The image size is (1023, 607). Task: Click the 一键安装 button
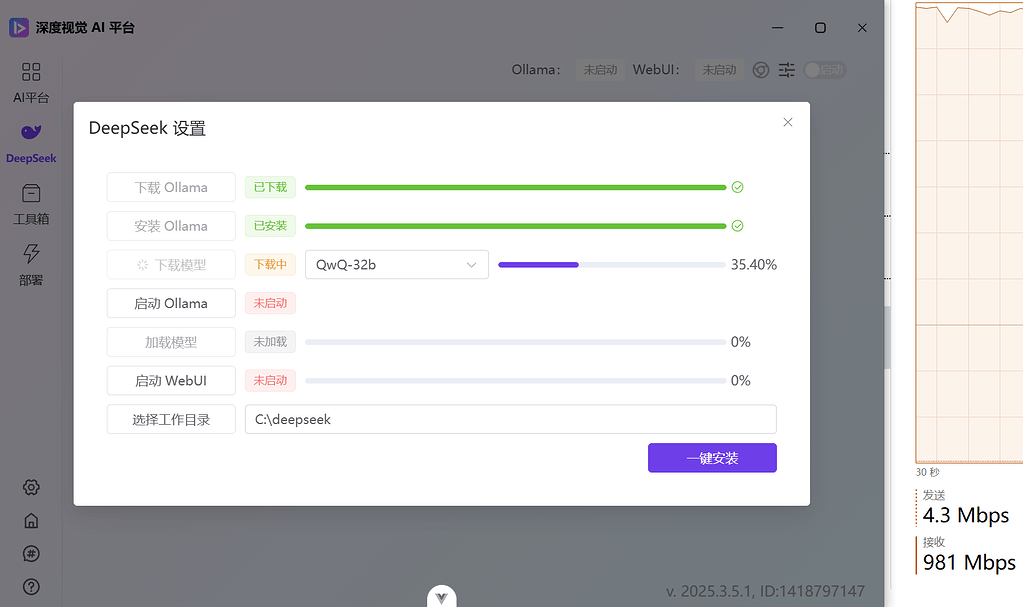click(712, 458)
